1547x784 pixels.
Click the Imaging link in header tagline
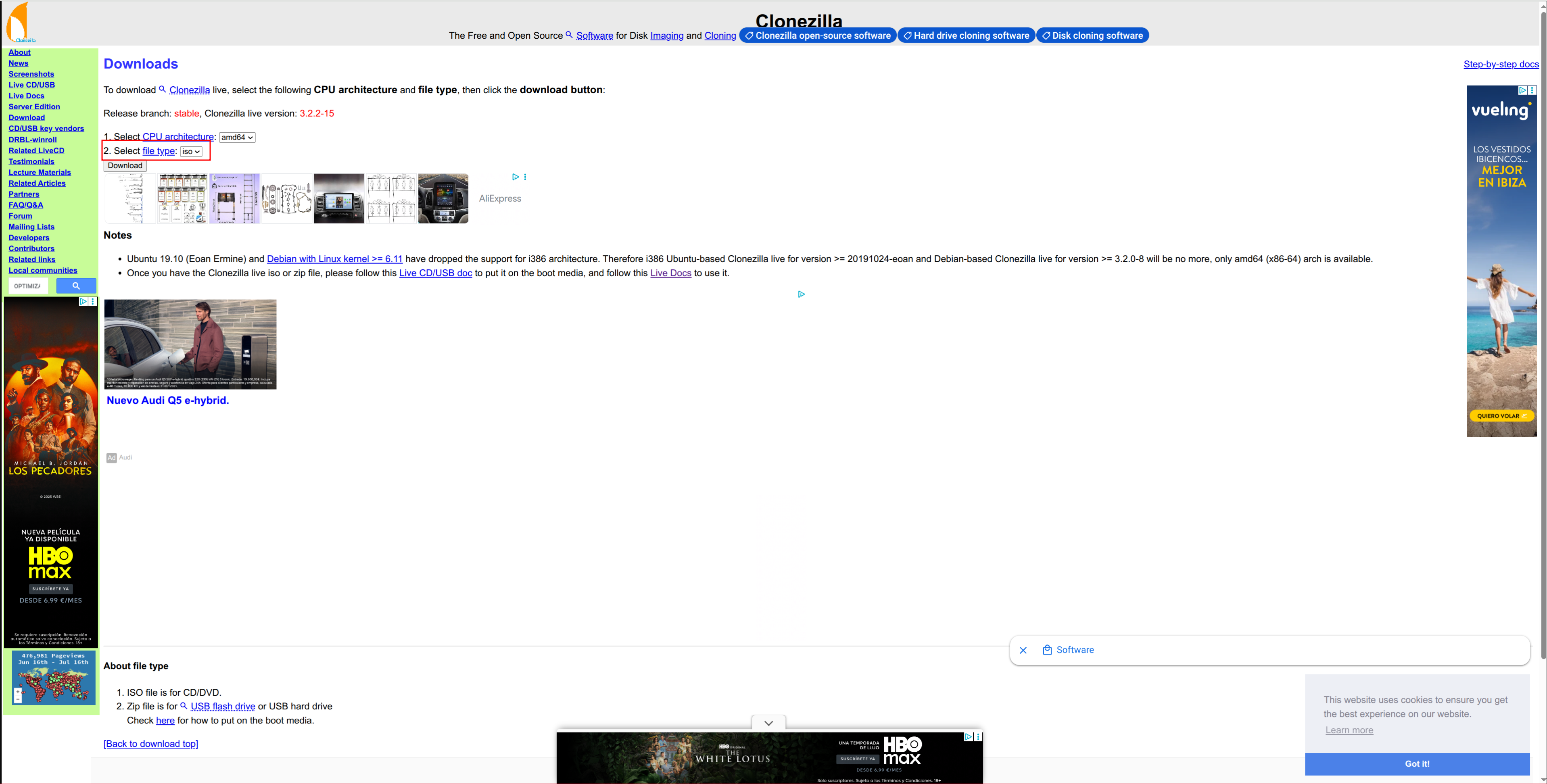[x=667, y=36]
